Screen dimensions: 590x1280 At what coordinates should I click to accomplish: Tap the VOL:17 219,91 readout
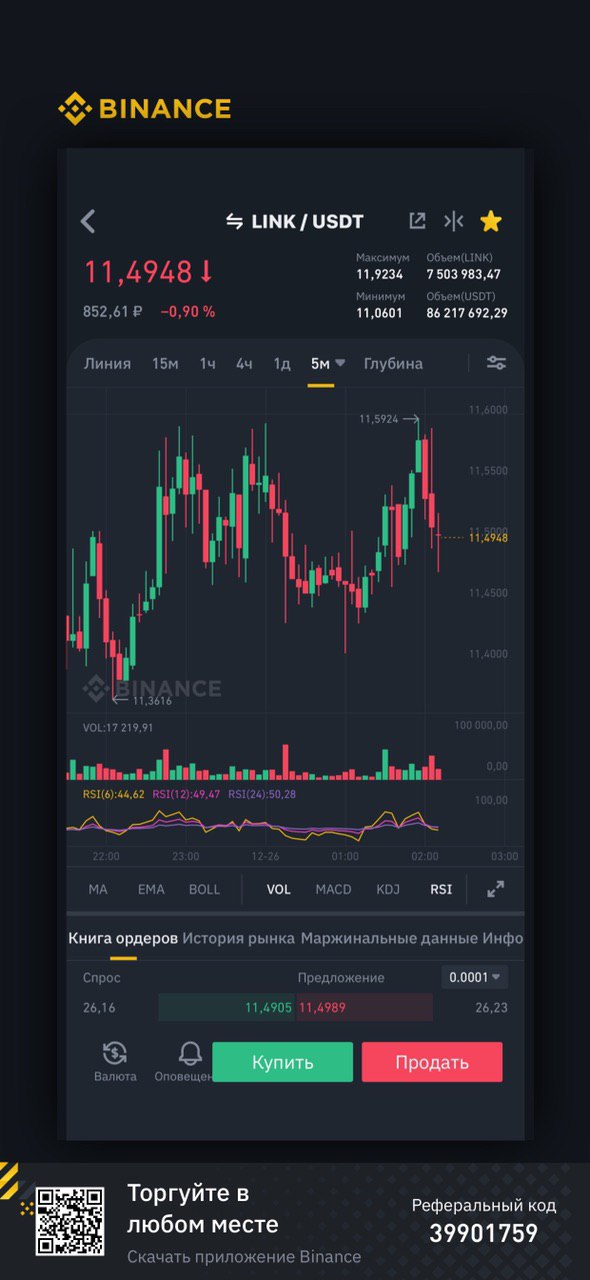[x=118, y=727]
